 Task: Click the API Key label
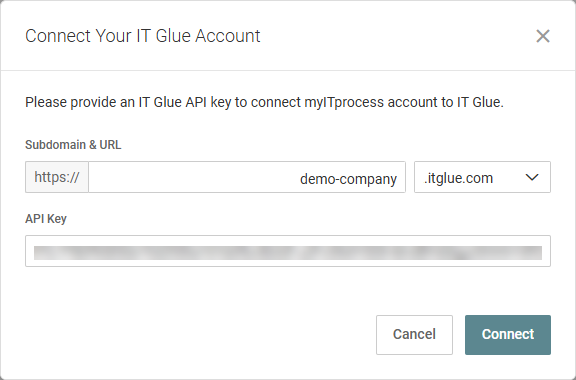coord(46,219)
